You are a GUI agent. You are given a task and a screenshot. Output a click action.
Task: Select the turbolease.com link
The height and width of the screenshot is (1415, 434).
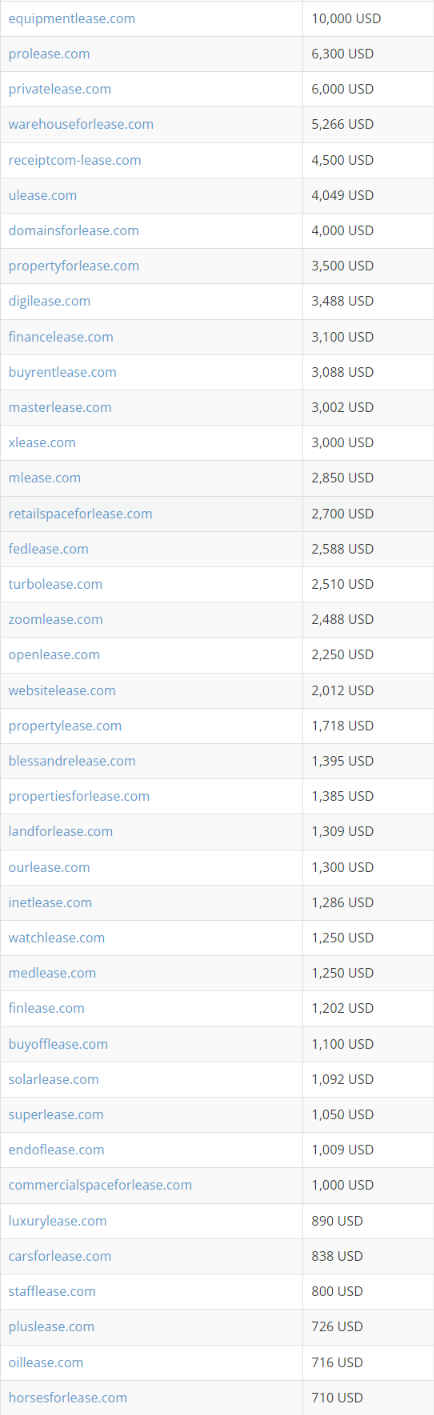pos(56,584)
